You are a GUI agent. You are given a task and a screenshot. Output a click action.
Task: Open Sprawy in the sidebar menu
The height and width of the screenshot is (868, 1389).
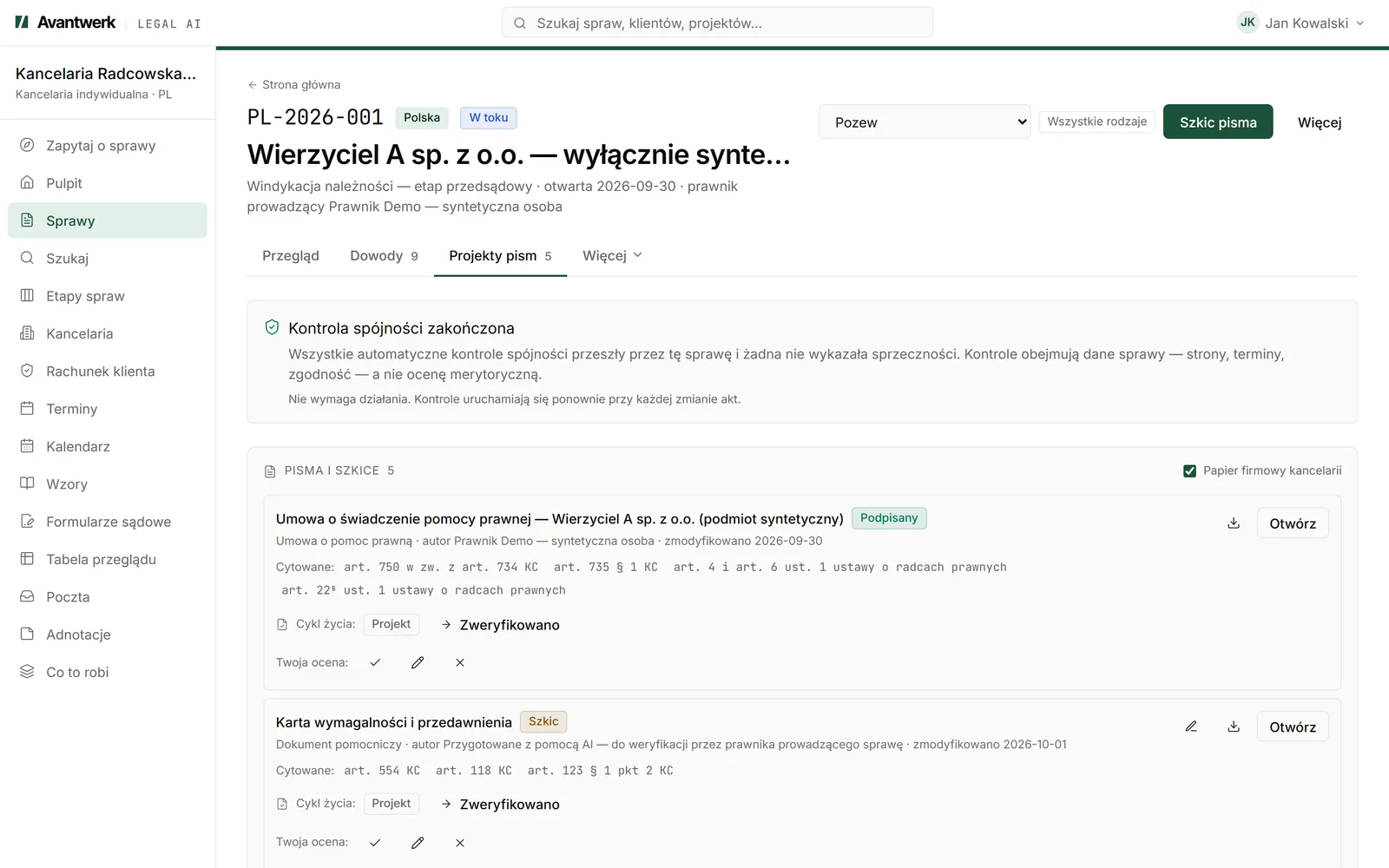(x=108, y=220)
